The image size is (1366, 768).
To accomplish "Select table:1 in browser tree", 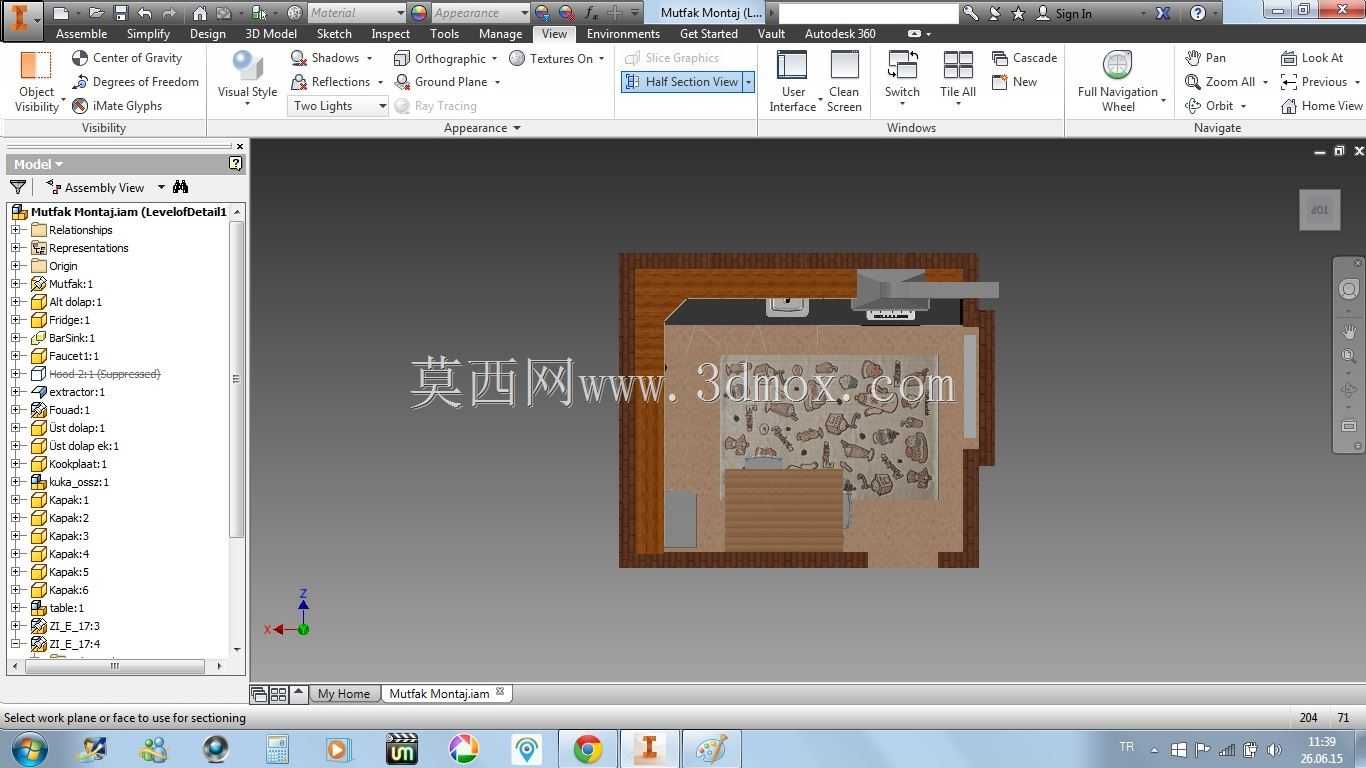I will coord(67,608).
